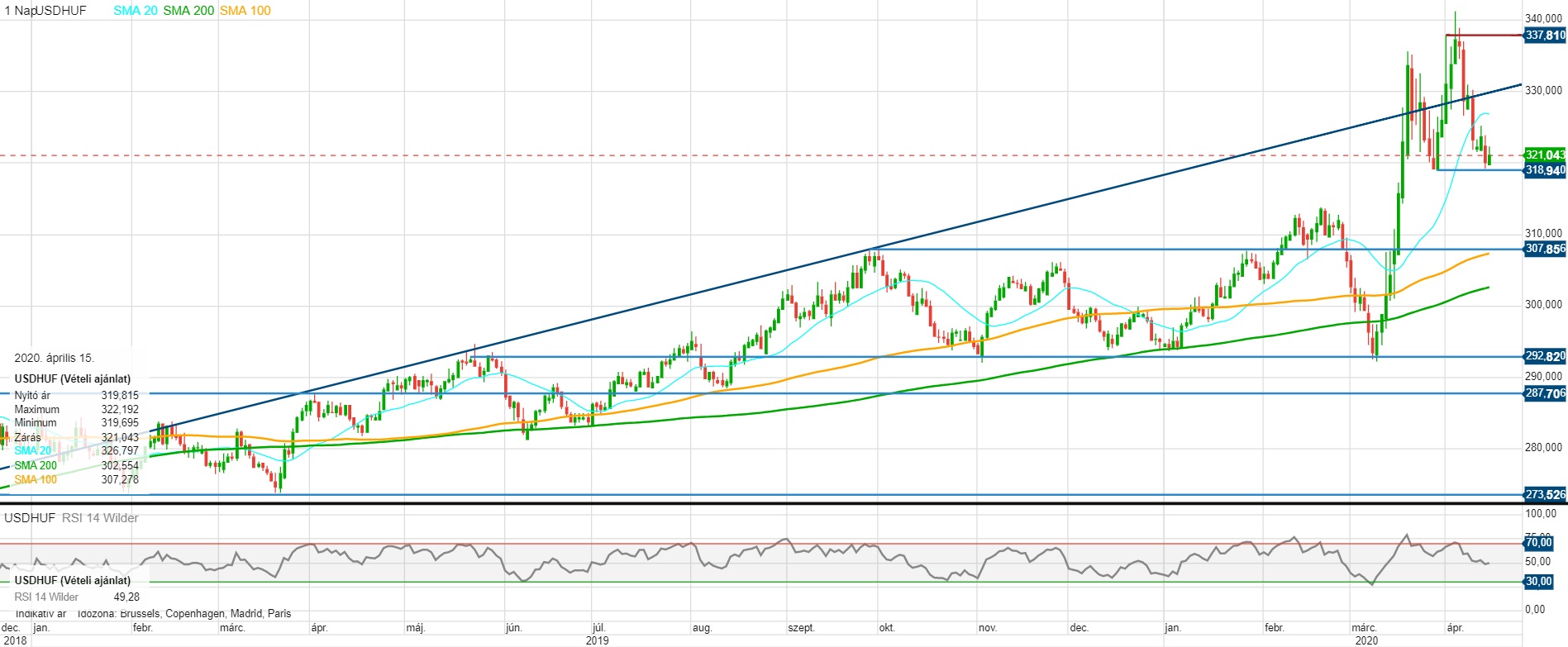Click the 340,000 price axis label
This screenshot has width=1568, height=647.
(1543, 18)
